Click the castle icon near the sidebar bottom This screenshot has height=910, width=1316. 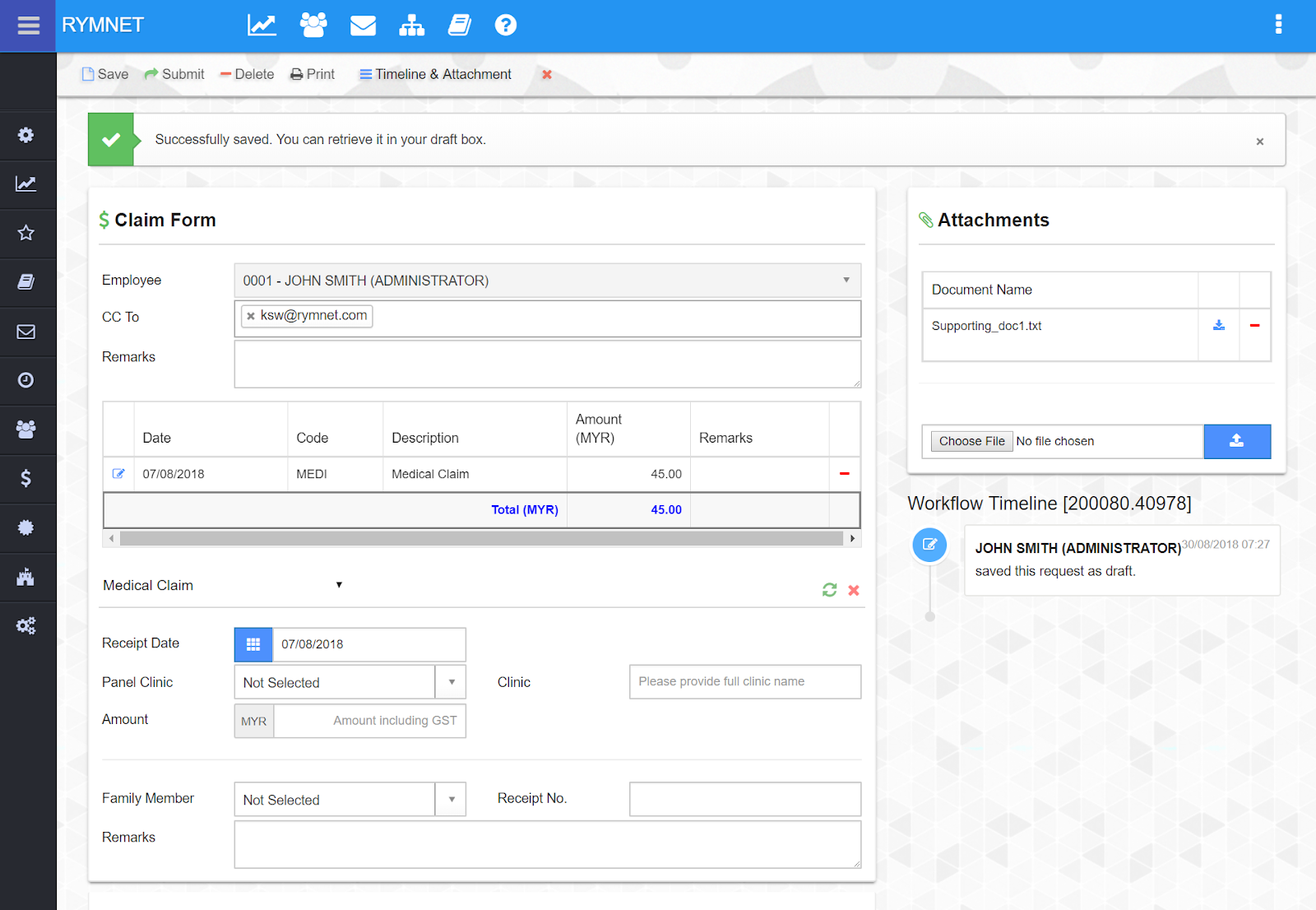[x=25, y=577]
